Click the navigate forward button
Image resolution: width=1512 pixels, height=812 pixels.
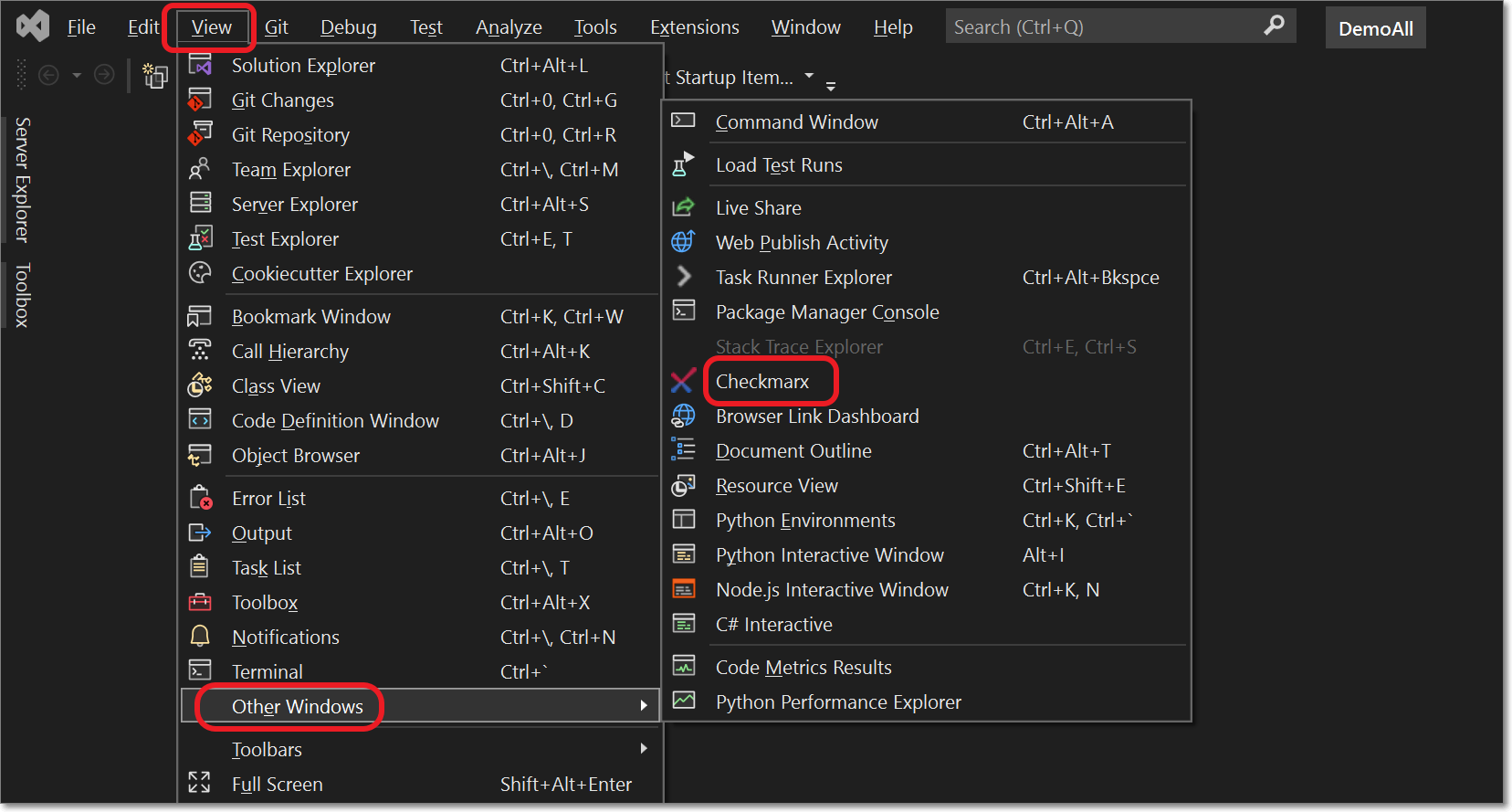click(105, 75)
